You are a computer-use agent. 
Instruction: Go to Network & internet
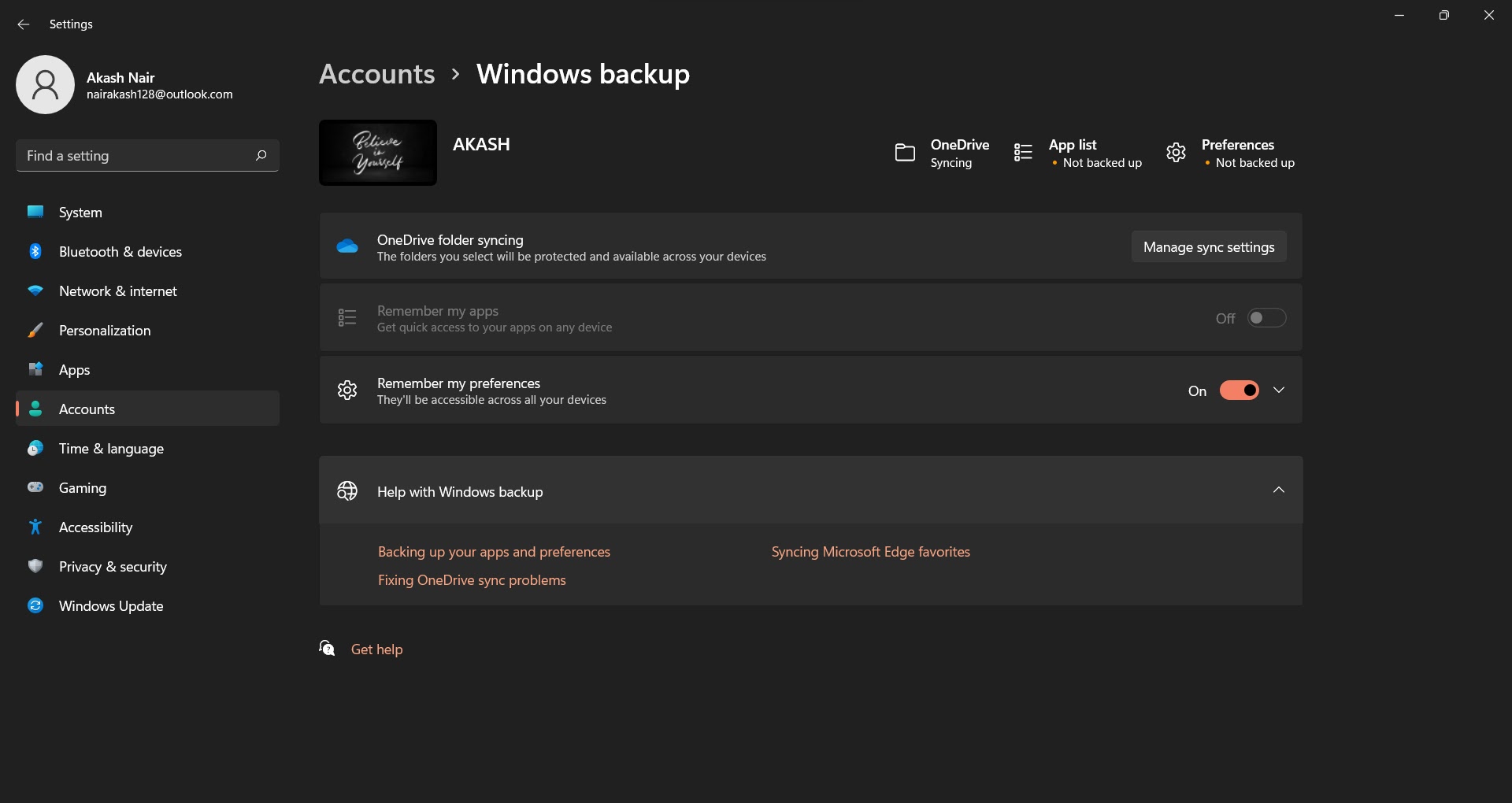[147, 290]
